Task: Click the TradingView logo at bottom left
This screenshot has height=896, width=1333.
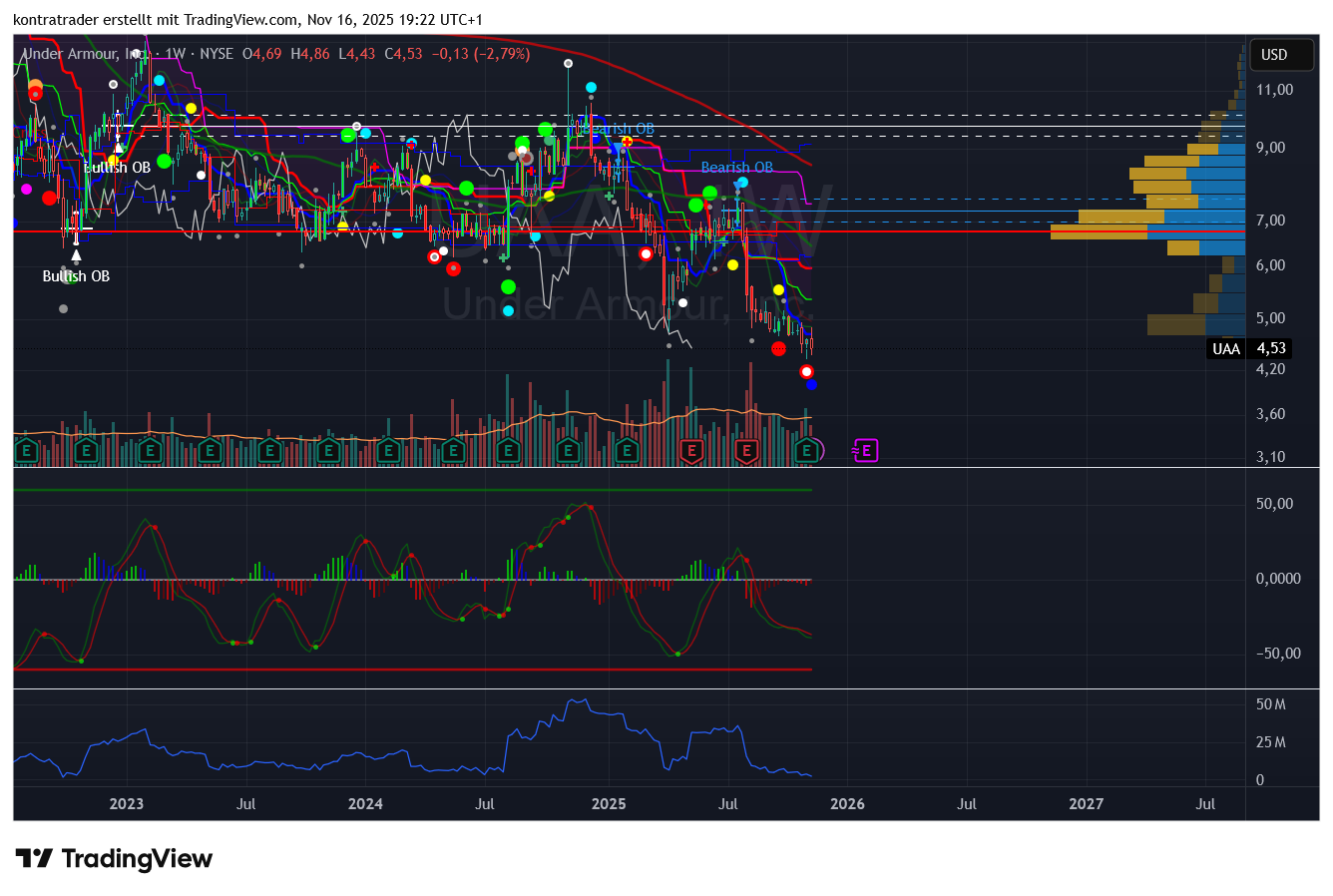Action: tap(114, 859)
